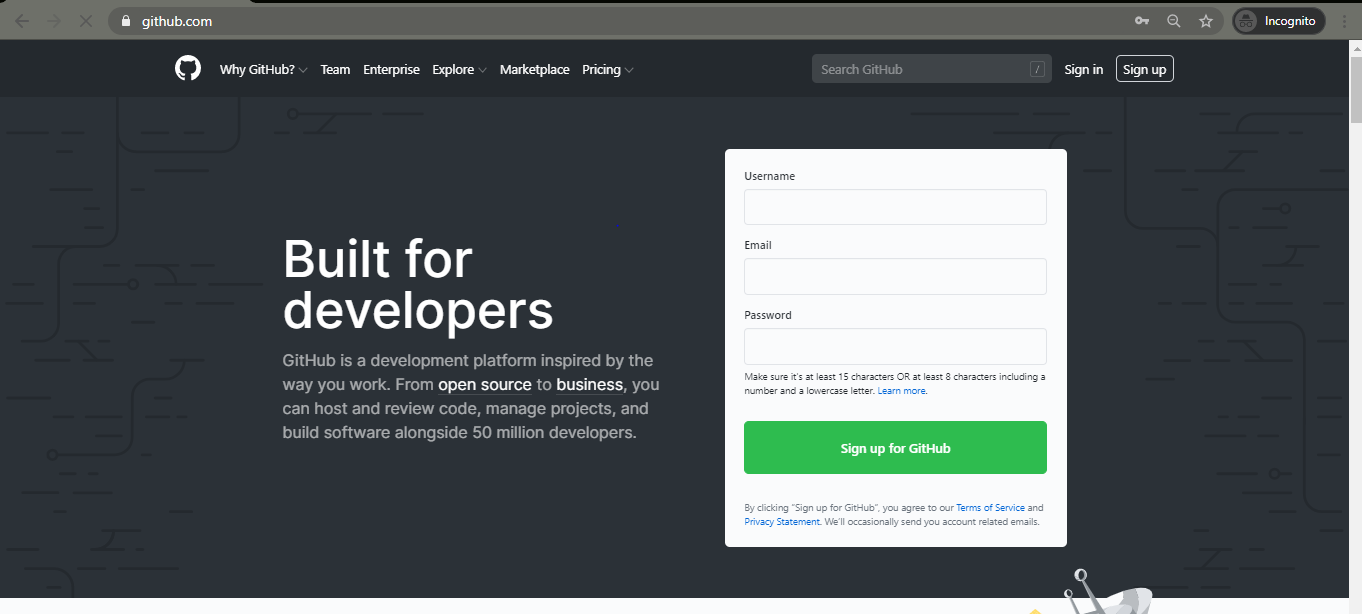1362x614 pixels.
Task: Click the padlock site info icon
Action: [x=126, y=21]
